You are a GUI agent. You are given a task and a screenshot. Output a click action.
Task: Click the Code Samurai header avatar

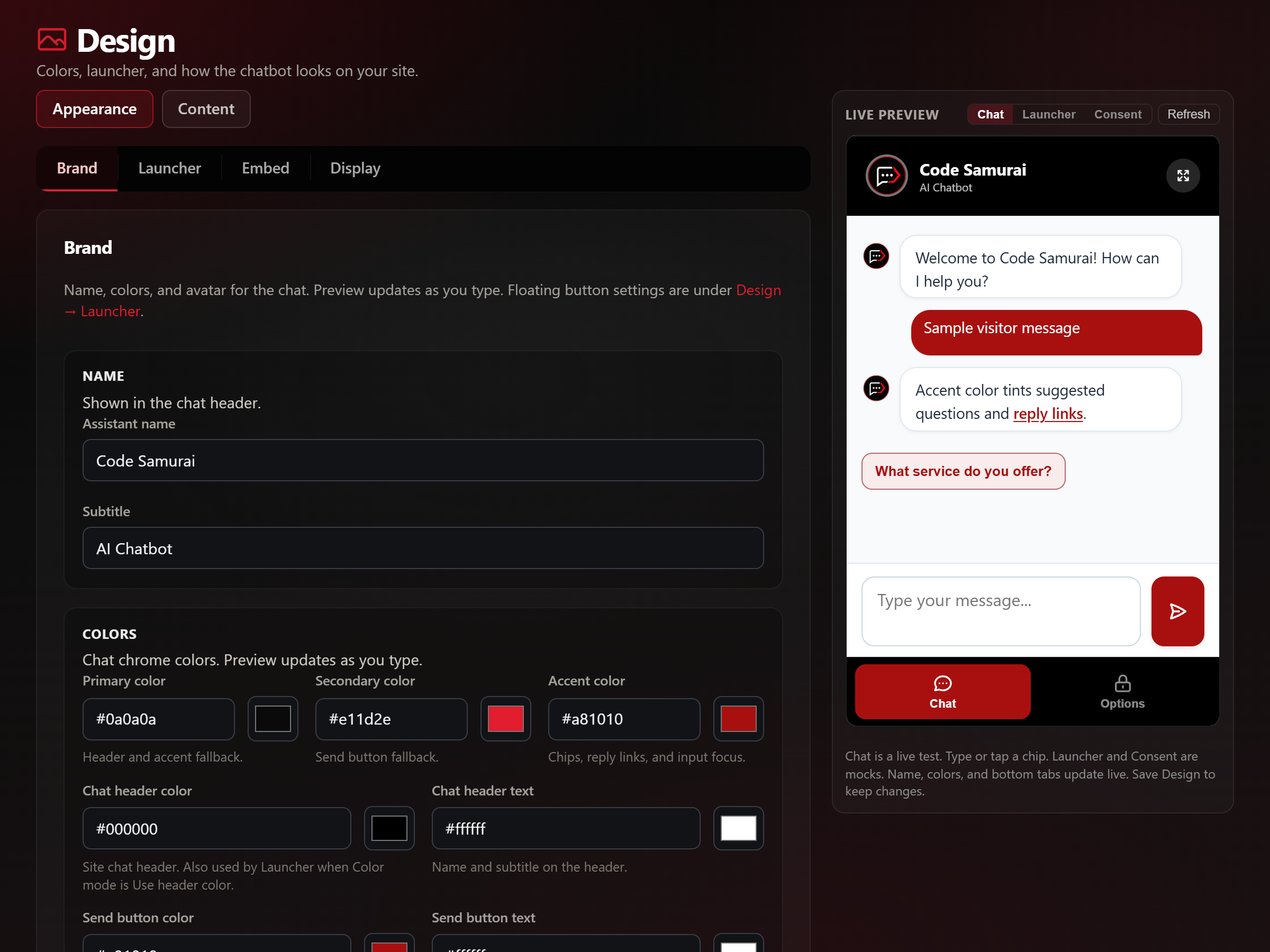[x=886, y=176]
